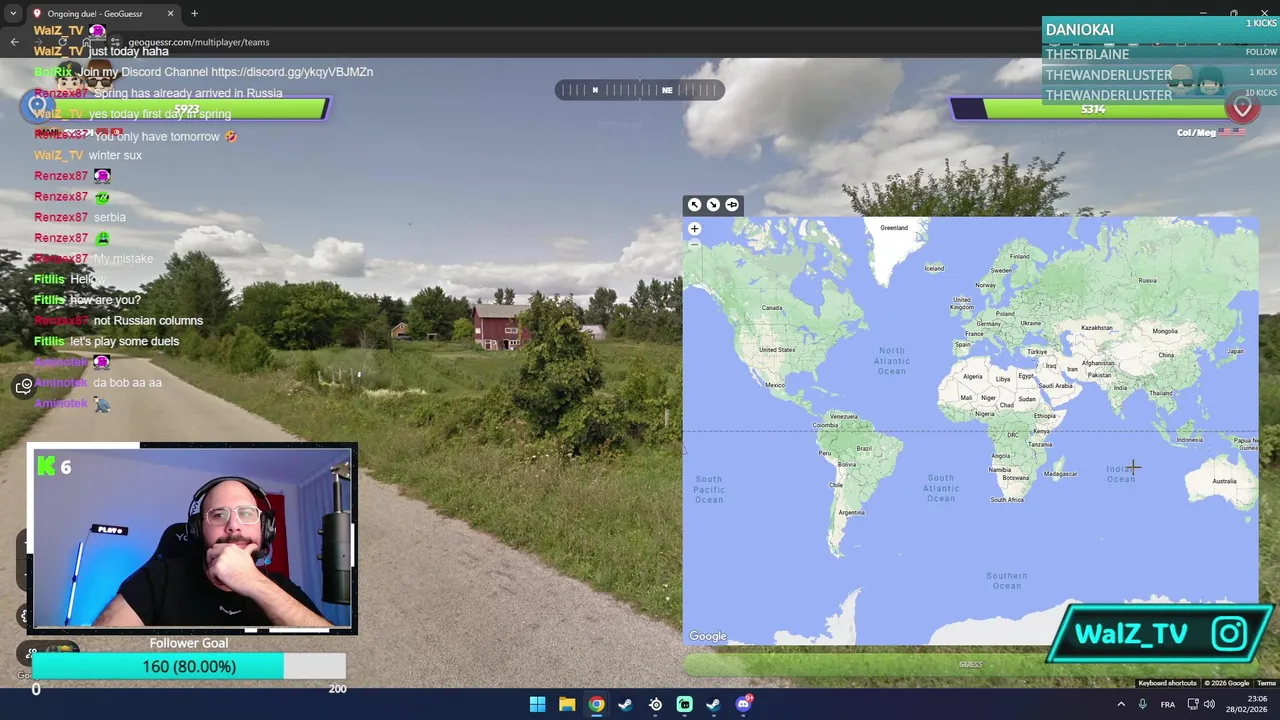Open the Discord invite link in chat
Viewport: 1280px width, 720px height.
[292, 72]
